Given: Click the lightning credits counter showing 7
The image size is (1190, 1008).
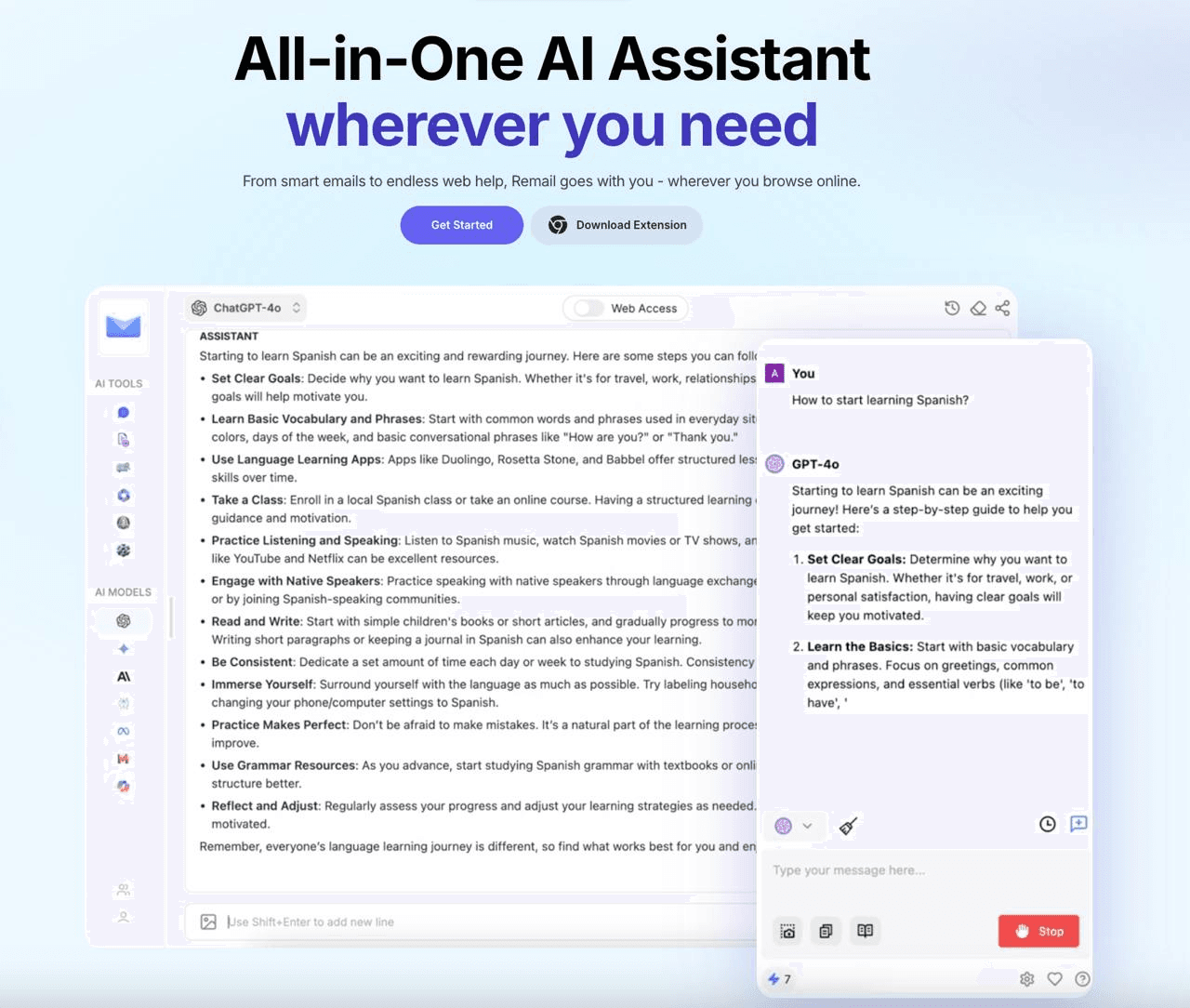Looking at the screenshot, I should tap(779, 979).
